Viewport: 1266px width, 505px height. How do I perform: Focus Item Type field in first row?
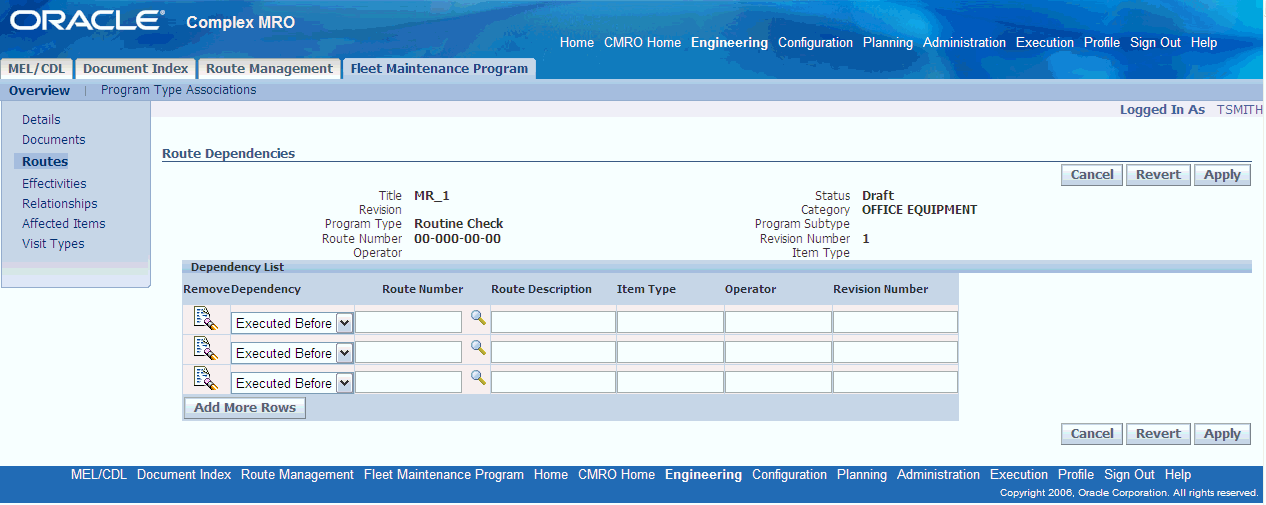[670, 322]
